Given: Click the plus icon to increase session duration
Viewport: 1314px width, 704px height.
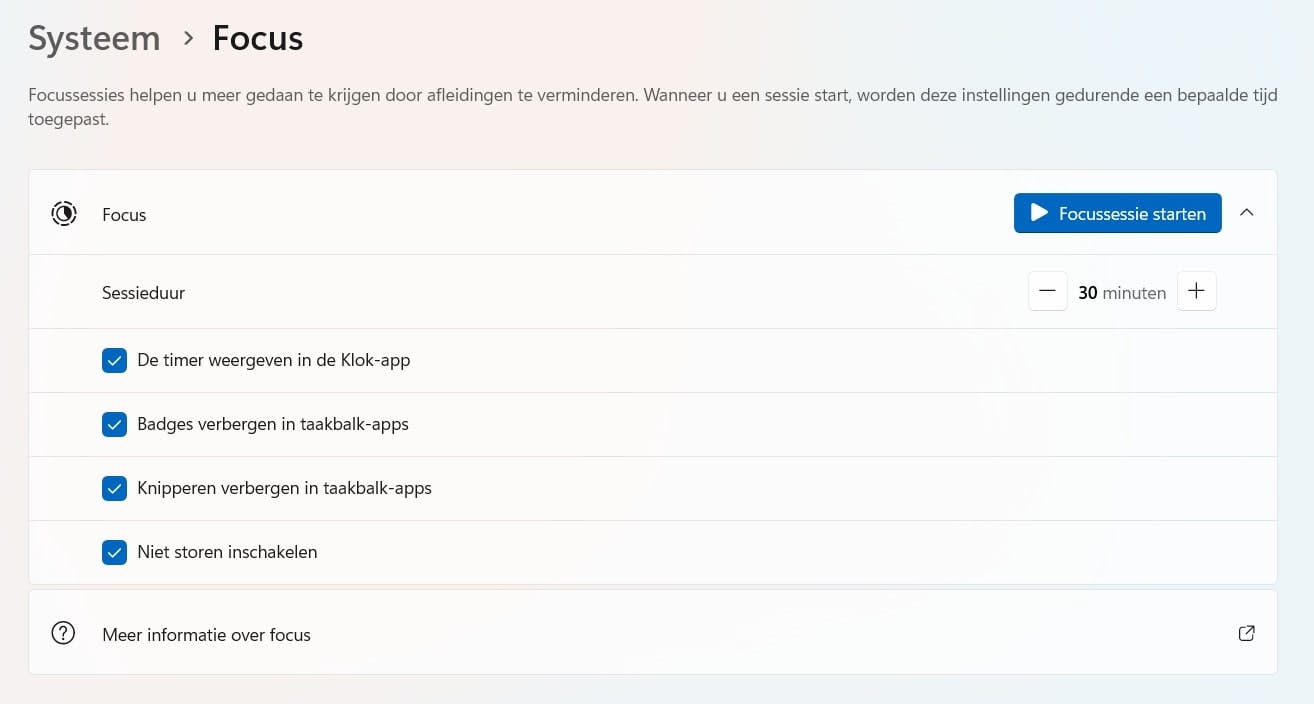Looking at the screenshot, I should click(x=1196, y=290).
